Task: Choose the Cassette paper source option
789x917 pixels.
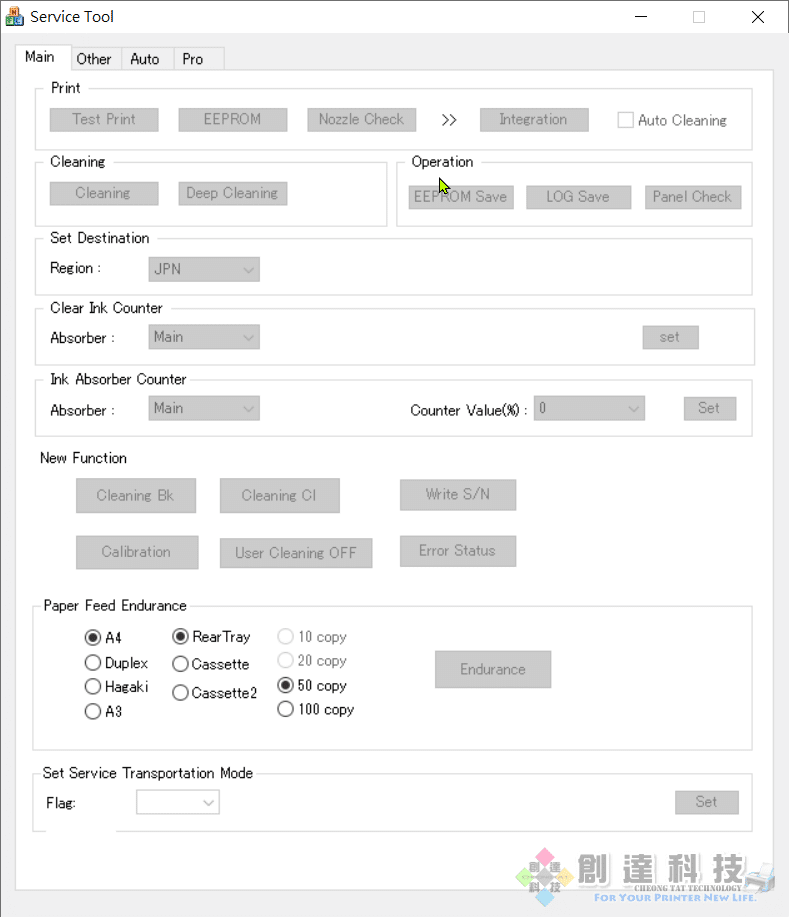Action: (181, 664)
